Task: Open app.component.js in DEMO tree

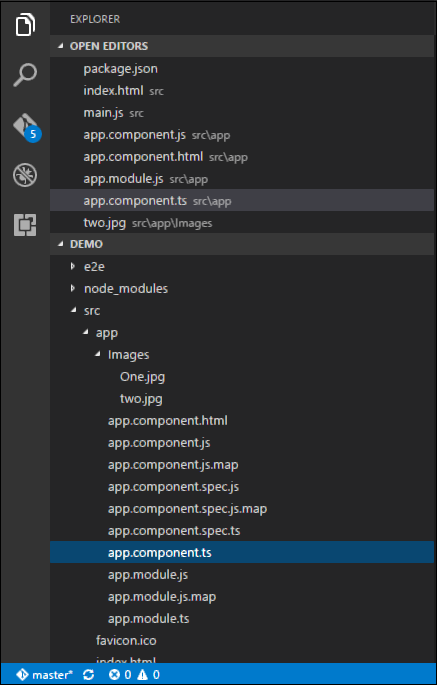Action: click(242, 443)
